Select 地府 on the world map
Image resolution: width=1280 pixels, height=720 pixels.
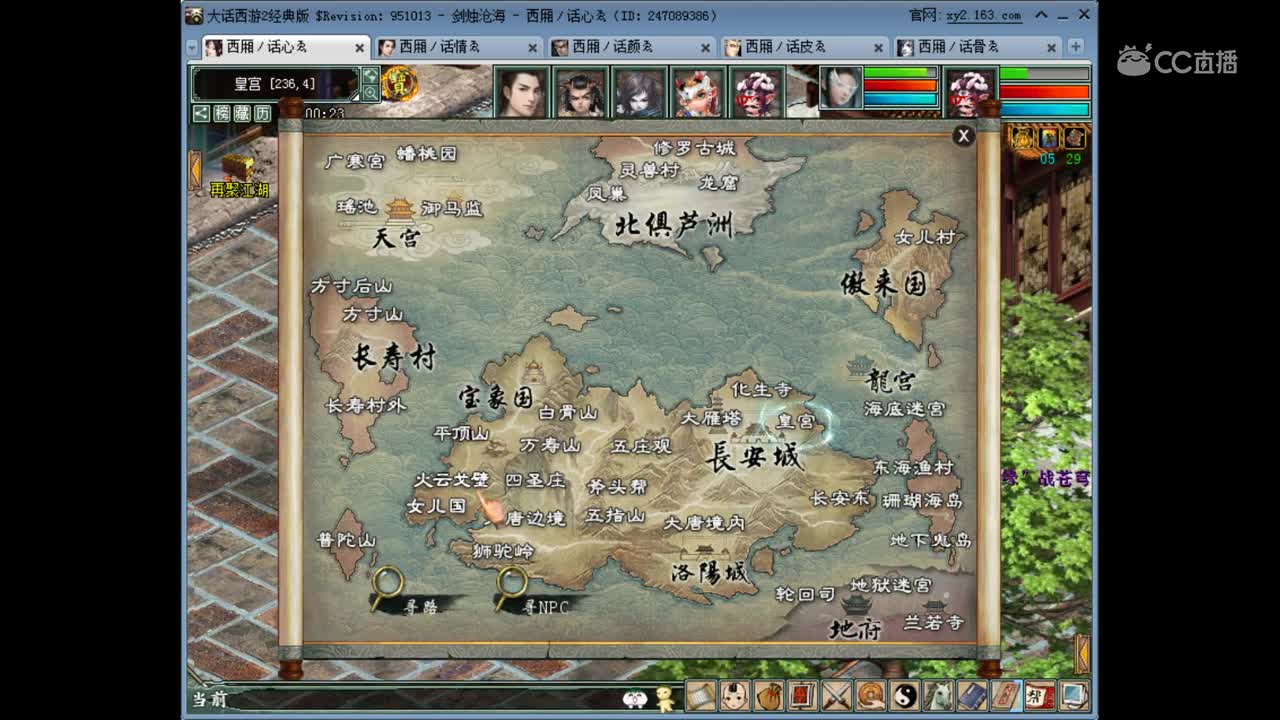tap(855, 629)
